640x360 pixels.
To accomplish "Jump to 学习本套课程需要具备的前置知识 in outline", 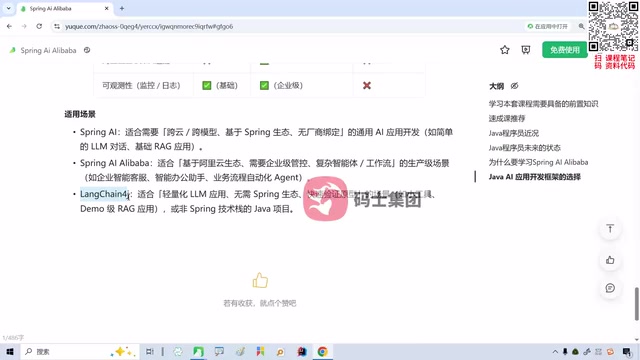I will (x=543, y=104).
